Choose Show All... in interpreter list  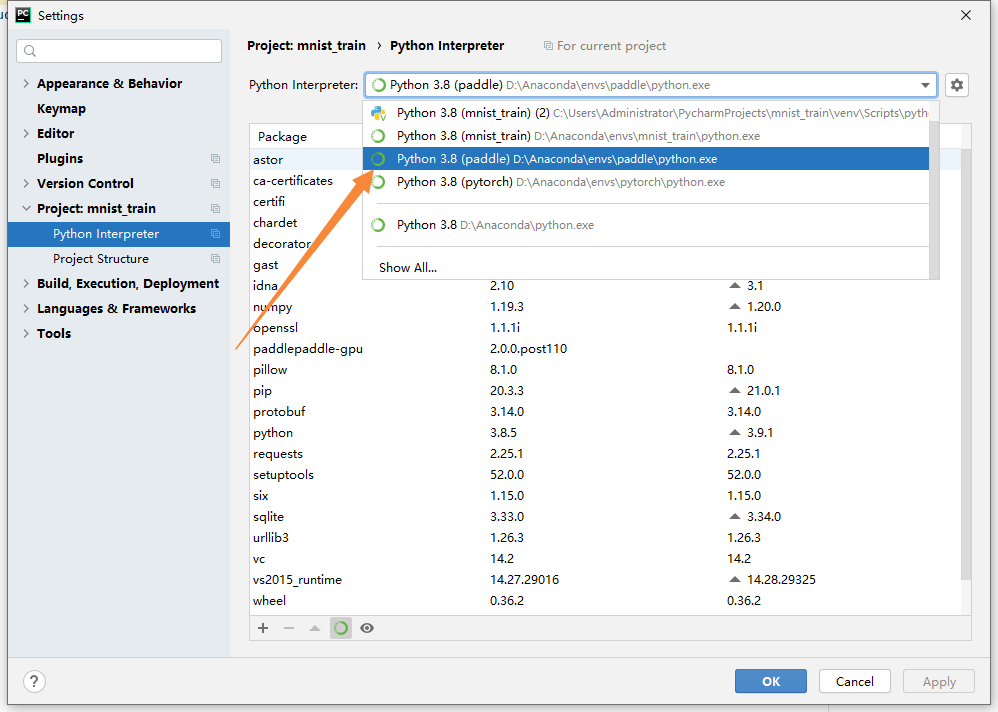(x=407, y=268)
